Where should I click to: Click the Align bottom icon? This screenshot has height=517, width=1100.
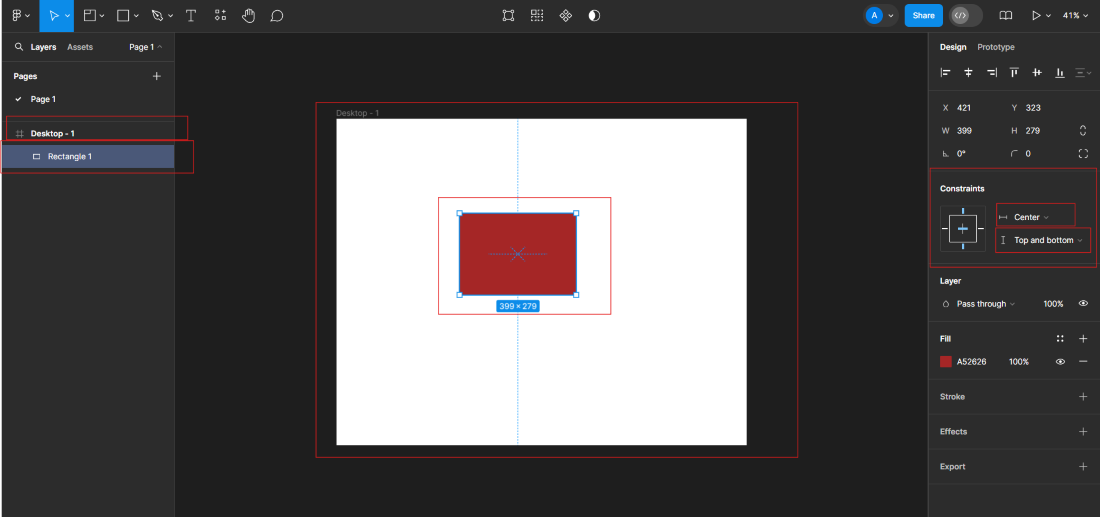coord(1060,72)
